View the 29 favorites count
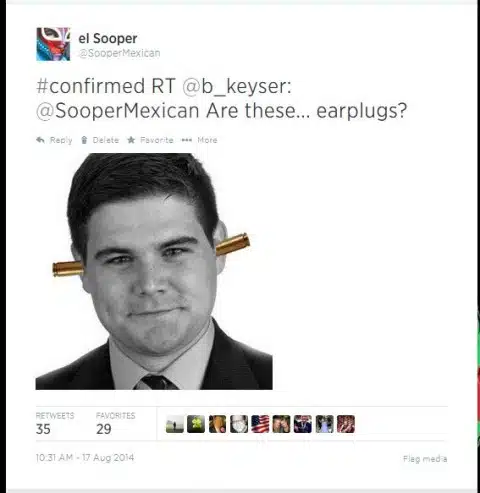The height and width of the screenshot is (493, 480). [104, 429]
